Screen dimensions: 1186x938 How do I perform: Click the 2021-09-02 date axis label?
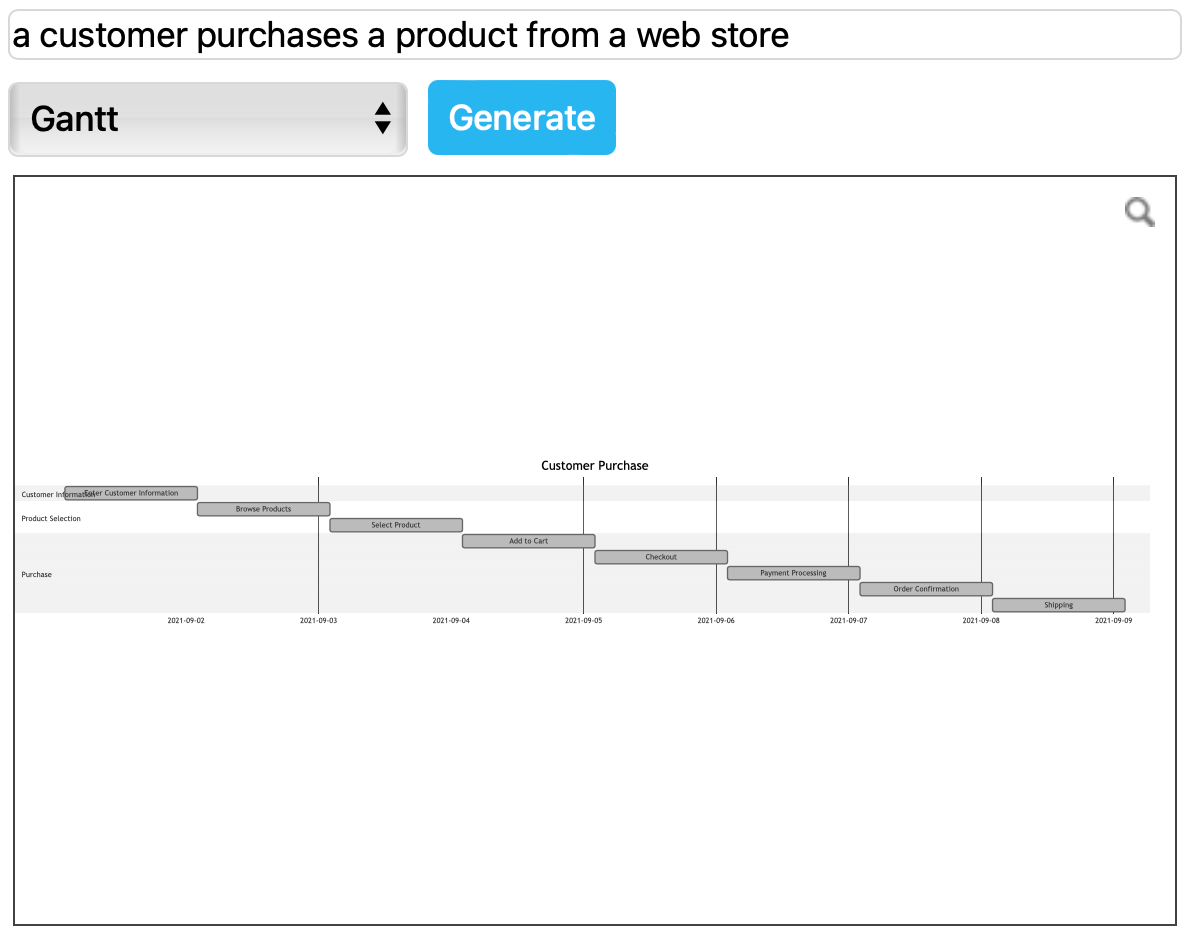point(186,621)
